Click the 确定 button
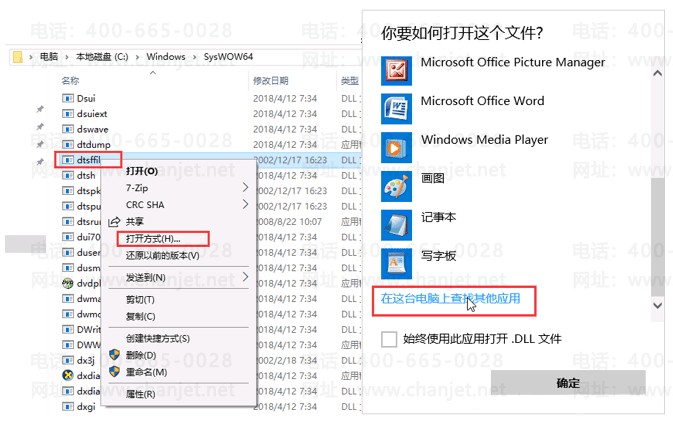The width and height of the screenshot is (673, 421). [x=568, y=383]
